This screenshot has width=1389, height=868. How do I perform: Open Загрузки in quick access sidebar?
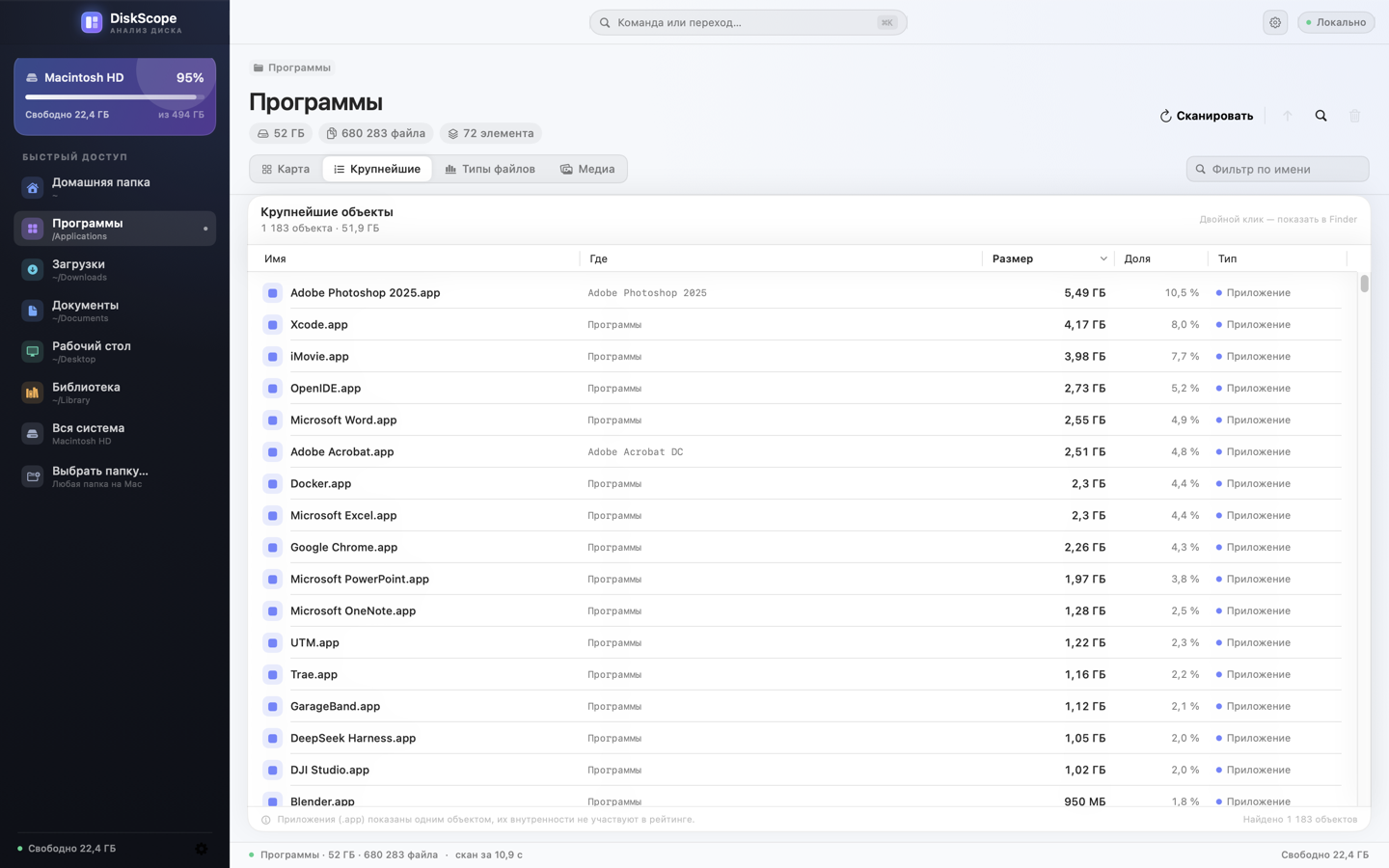115,269
